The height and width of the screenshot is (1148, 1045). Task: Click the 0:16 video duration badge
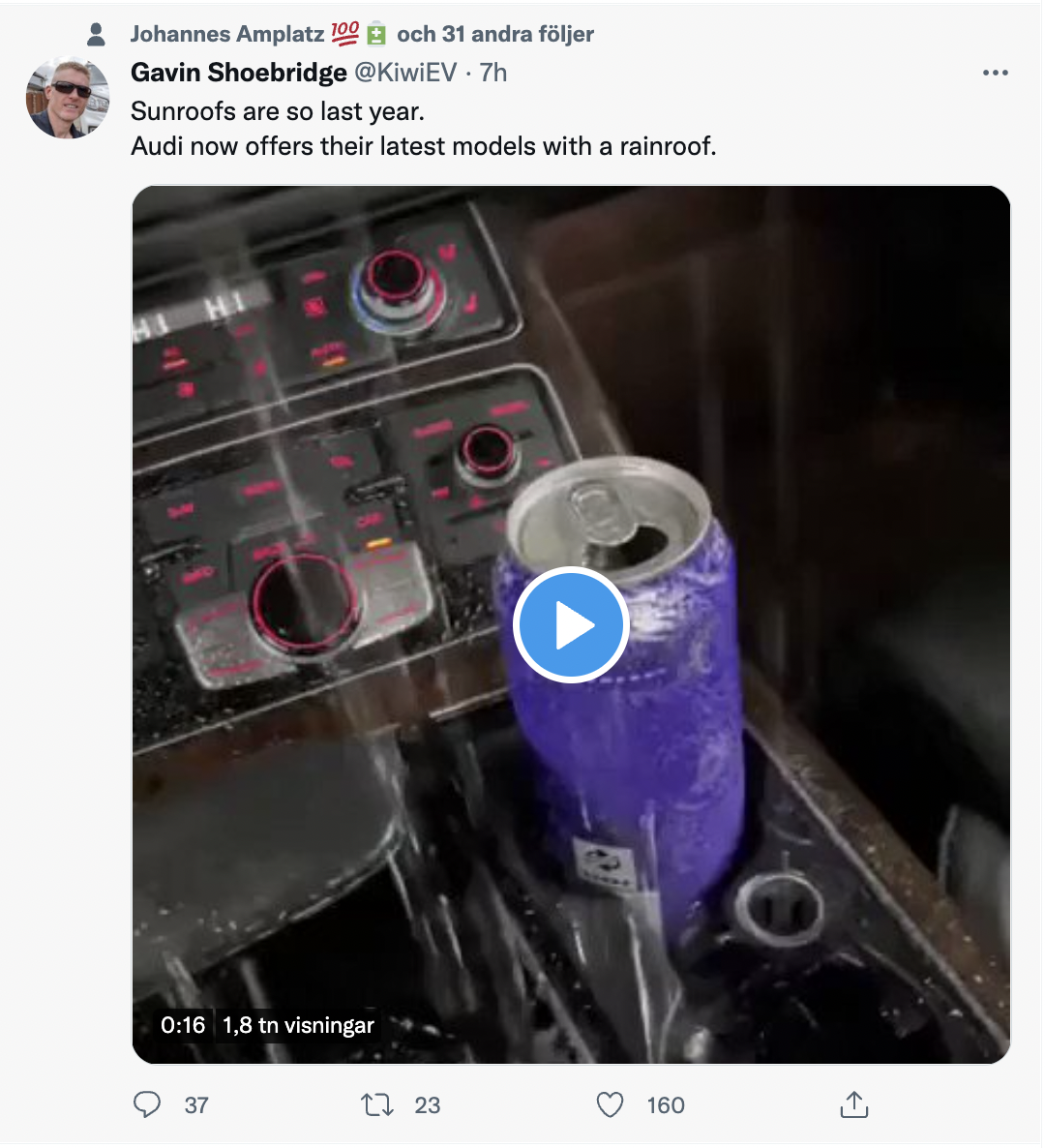[183, 1025]
